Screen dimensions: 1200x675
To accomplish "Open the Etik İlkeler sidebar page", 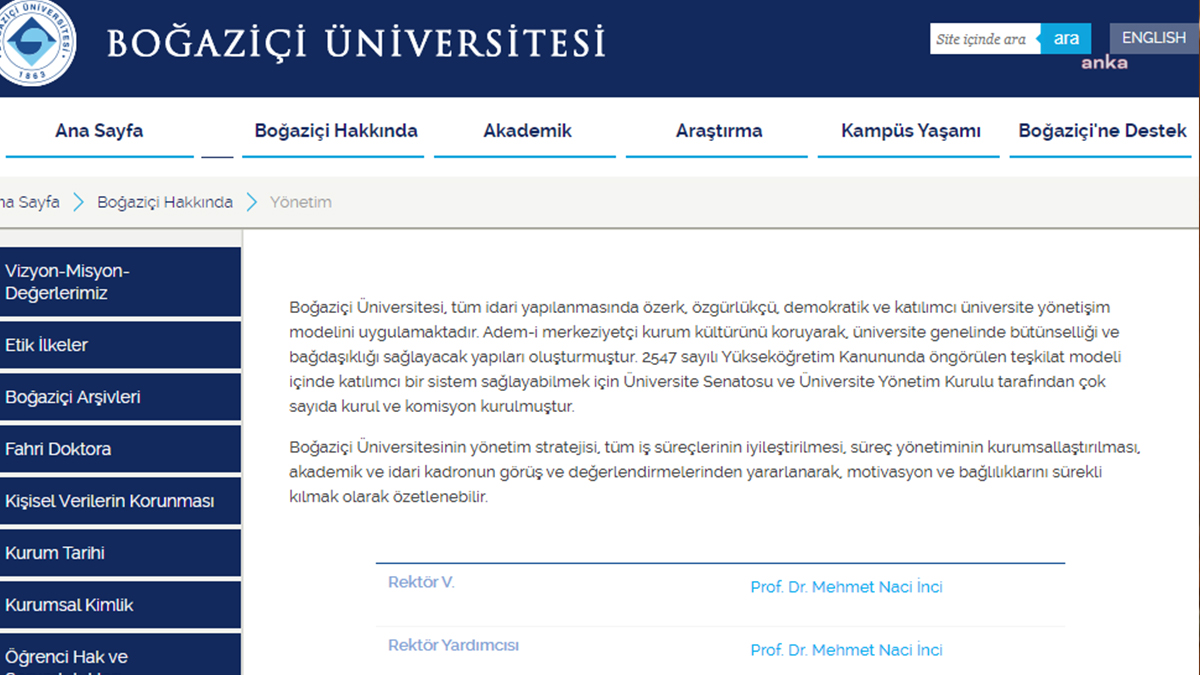I will 120,344.
